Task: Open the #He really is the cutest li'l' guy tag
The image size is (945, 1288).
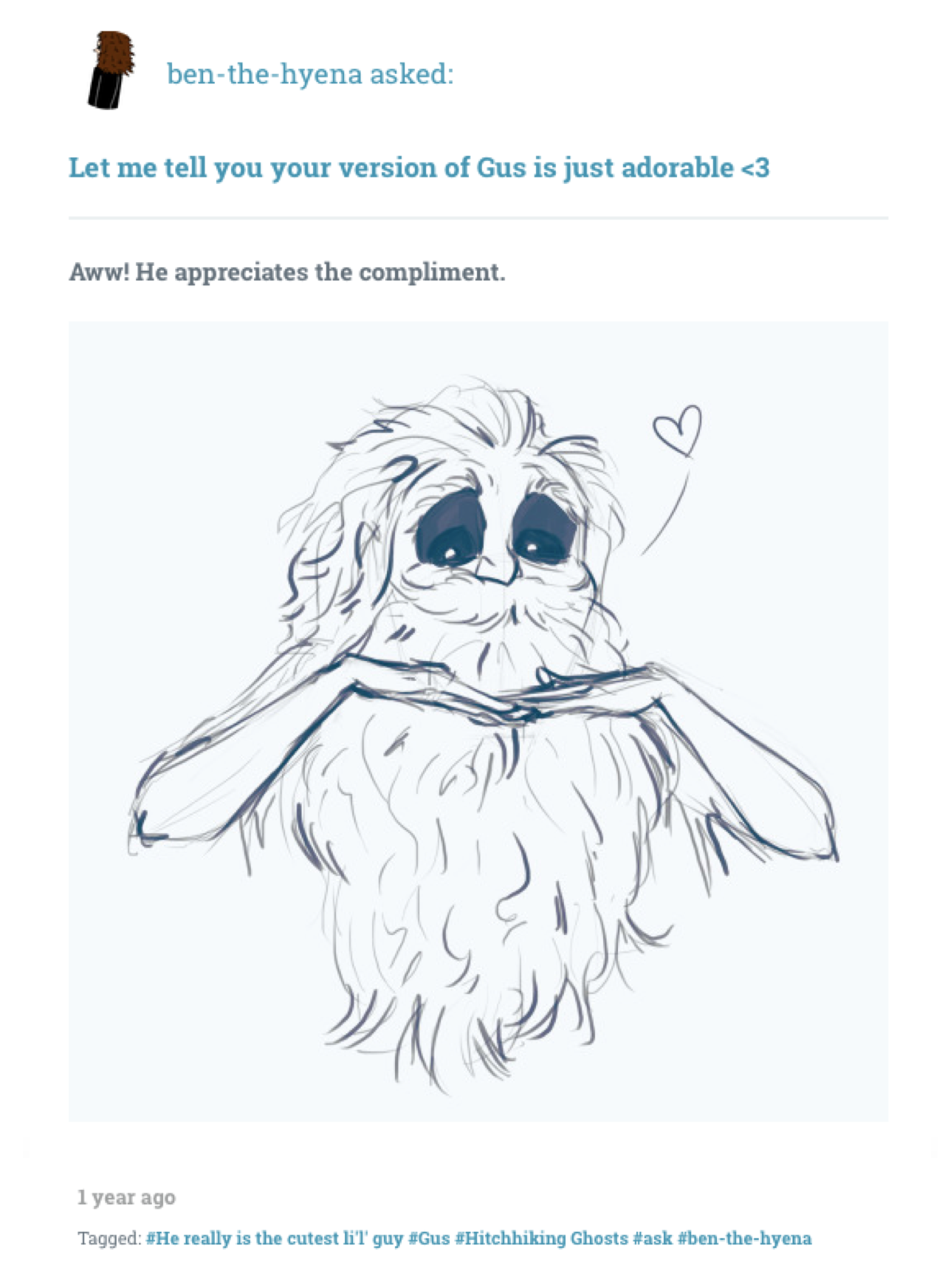Action: (x=275, y=1239)
